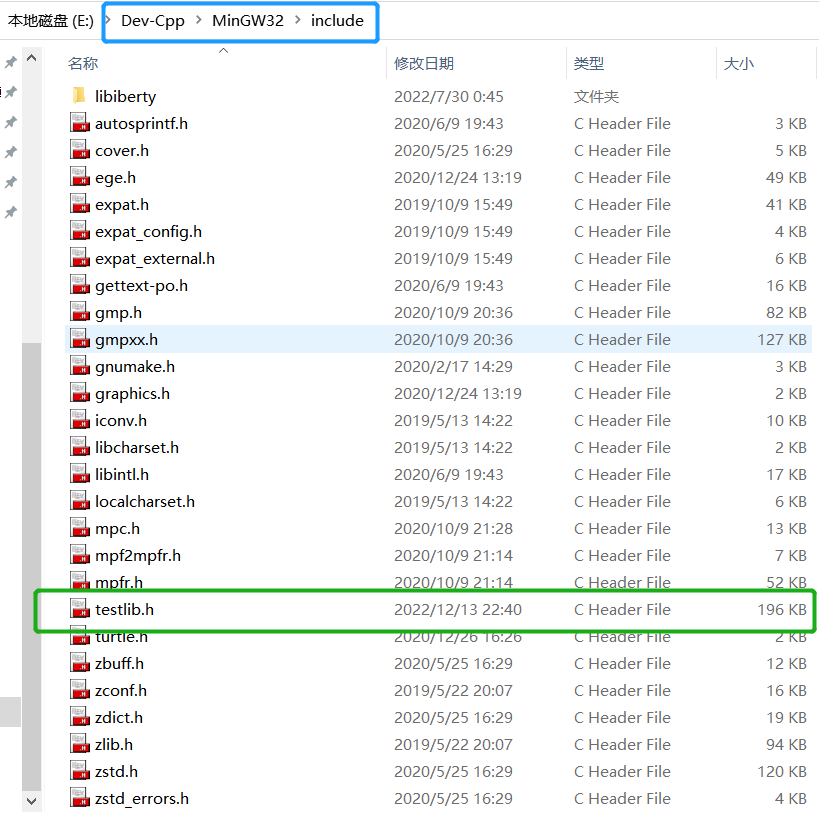Image resolution: width=819 pixels, height=828 pixels.
Task: Click C Header File type of zdict.h
Action: coord(622,717)
